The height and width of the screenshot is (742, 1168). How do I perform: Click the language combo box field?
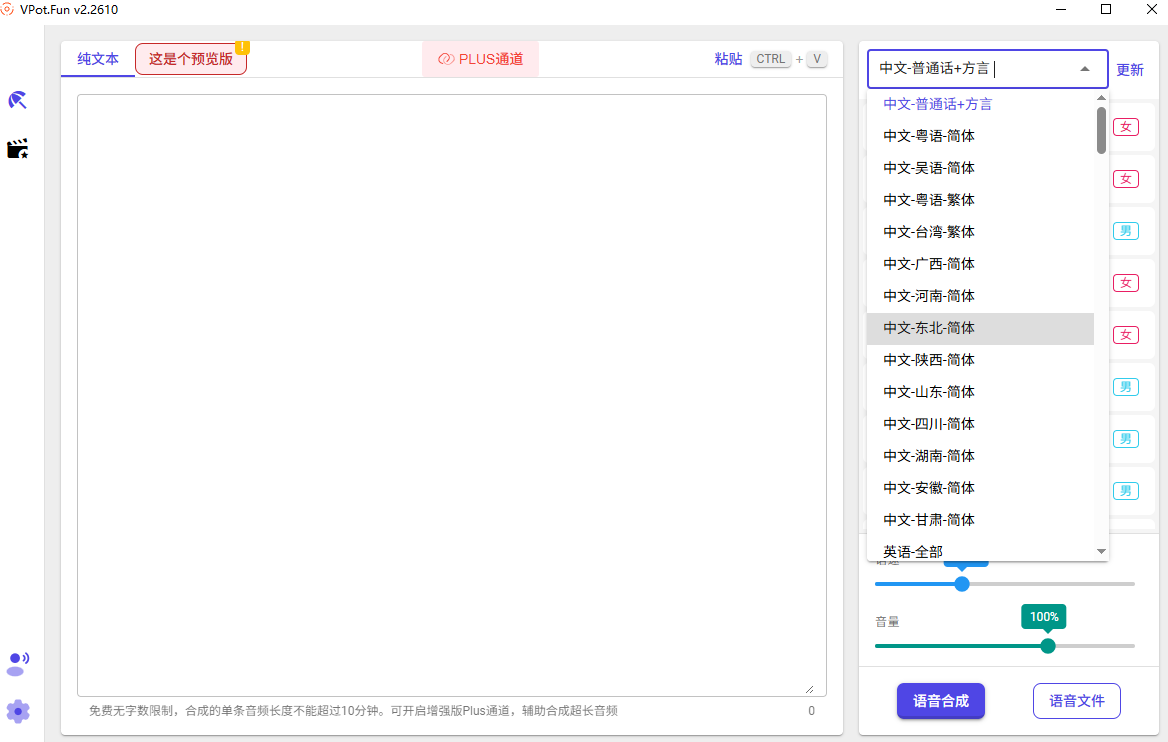click(x=988, y=69)
